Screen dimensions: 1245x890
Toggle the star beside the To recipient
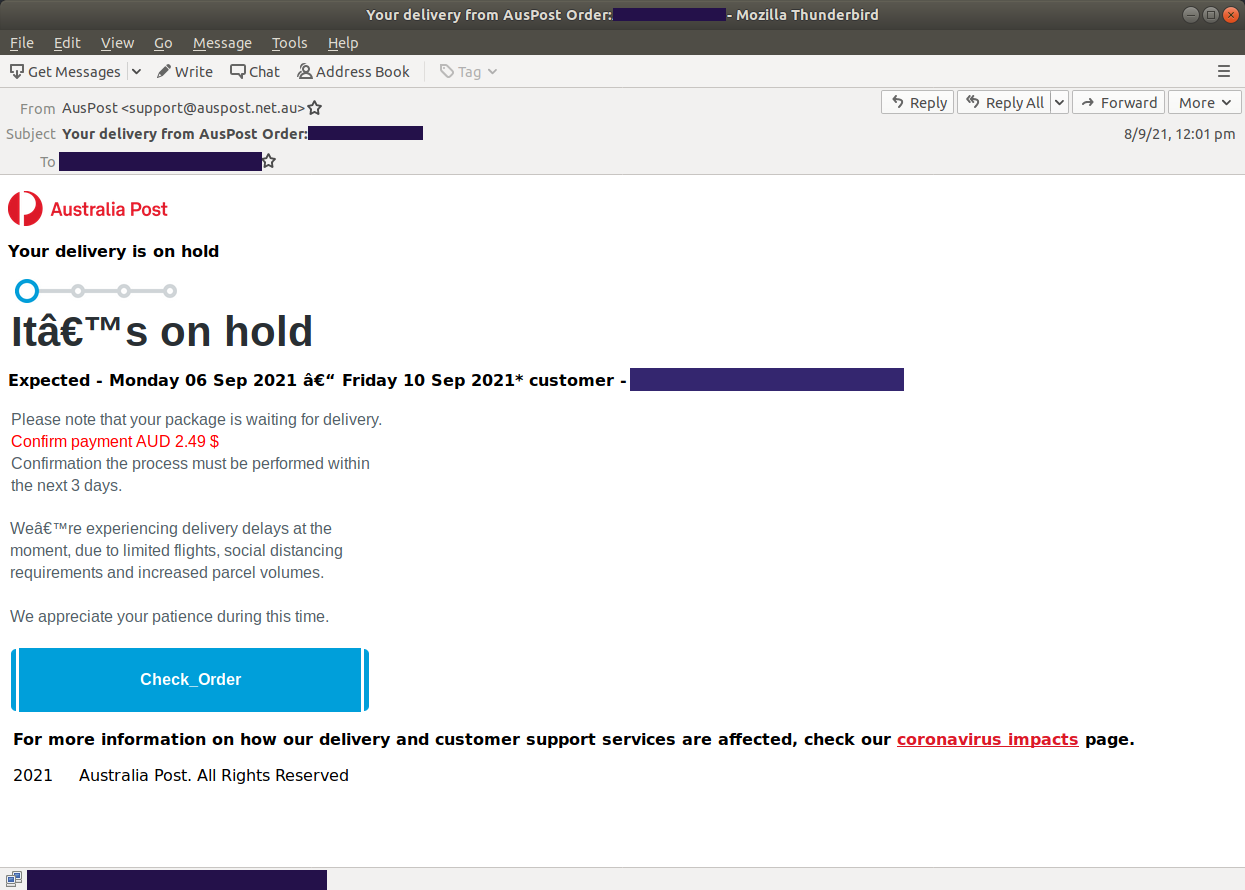click(x=268, y=160)
